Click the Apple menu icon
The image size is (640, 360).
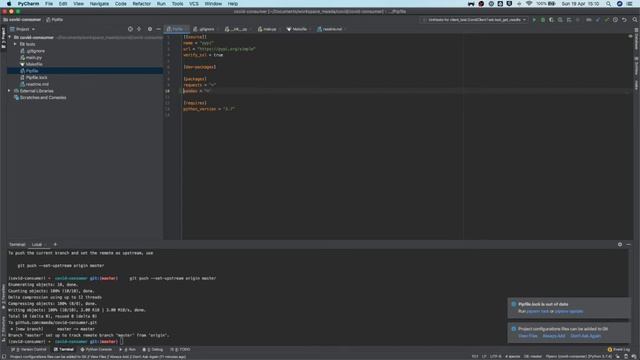9,4
